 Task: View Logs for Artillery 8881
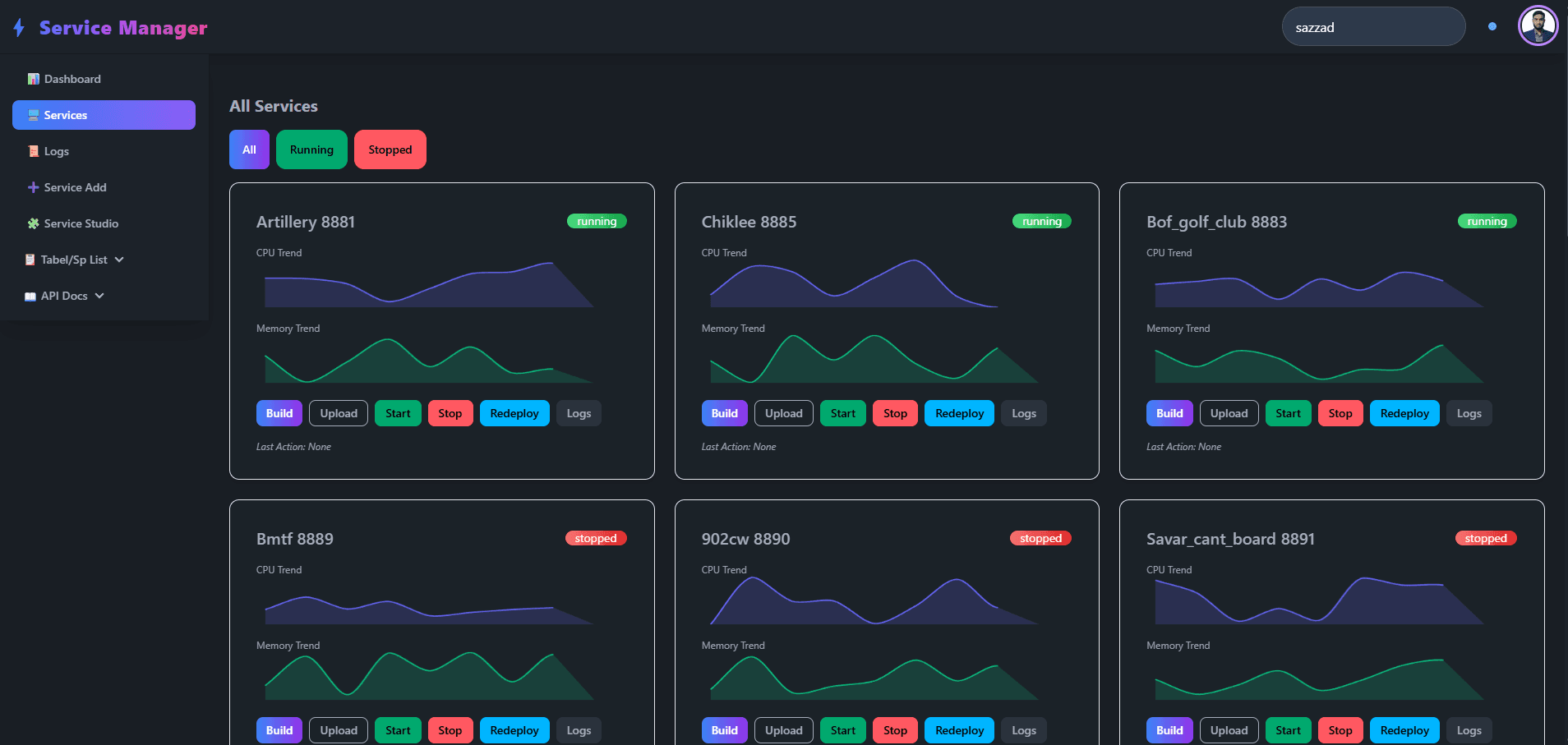[x=579, y=413]
